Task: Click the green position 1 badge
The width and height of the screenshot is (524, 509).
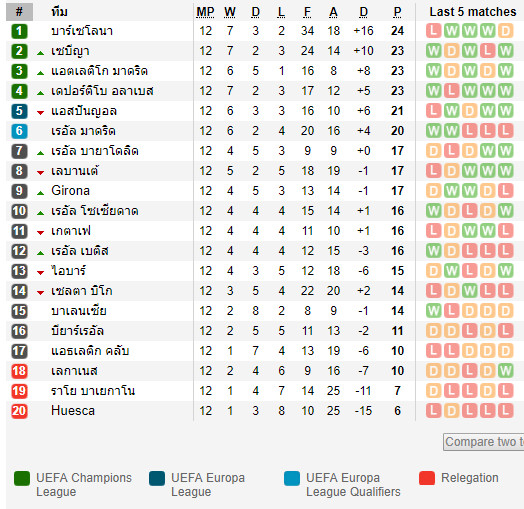Action: (x=19, y=31)
